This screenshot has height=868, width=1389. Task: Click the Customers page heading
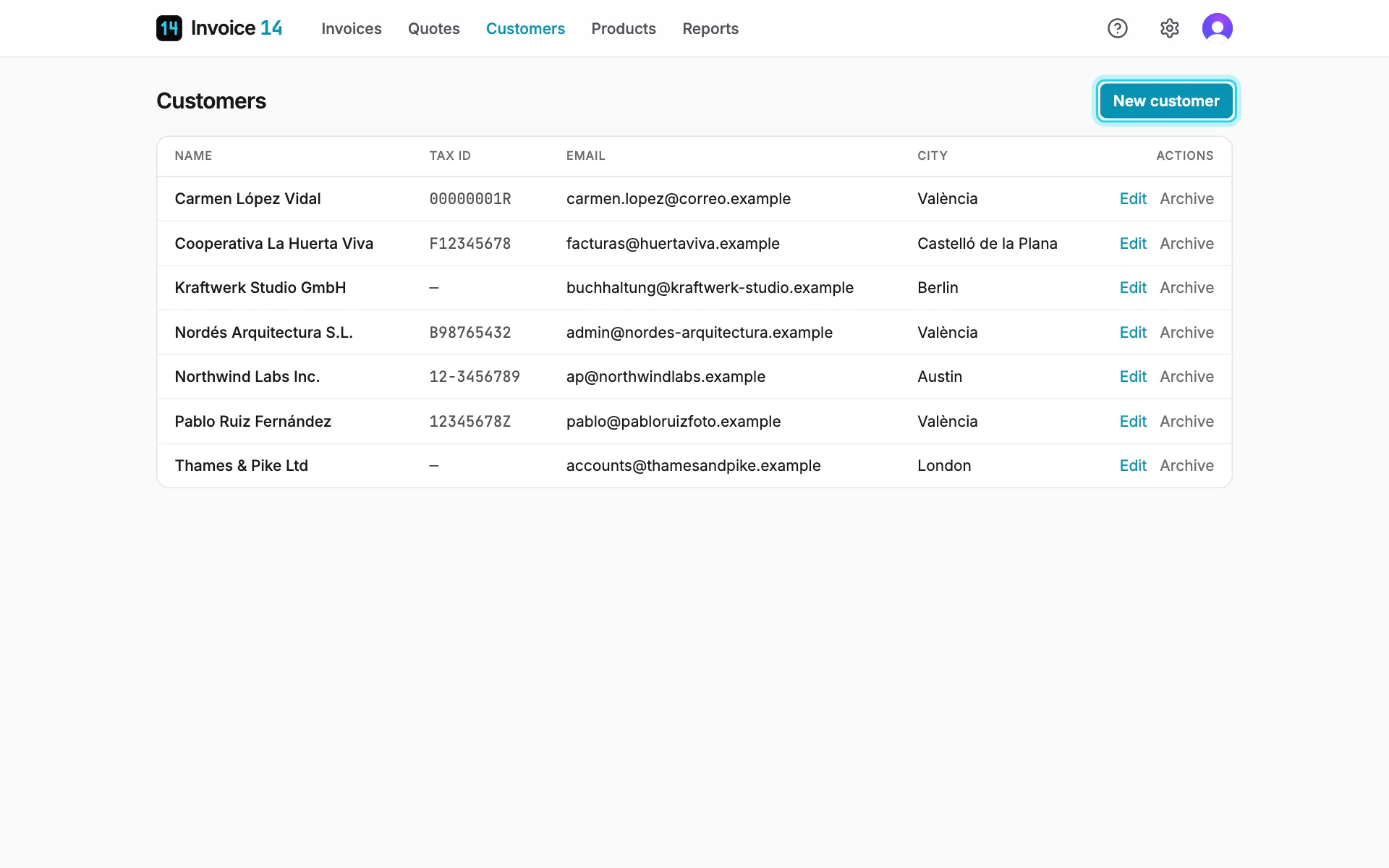point(211,101)
